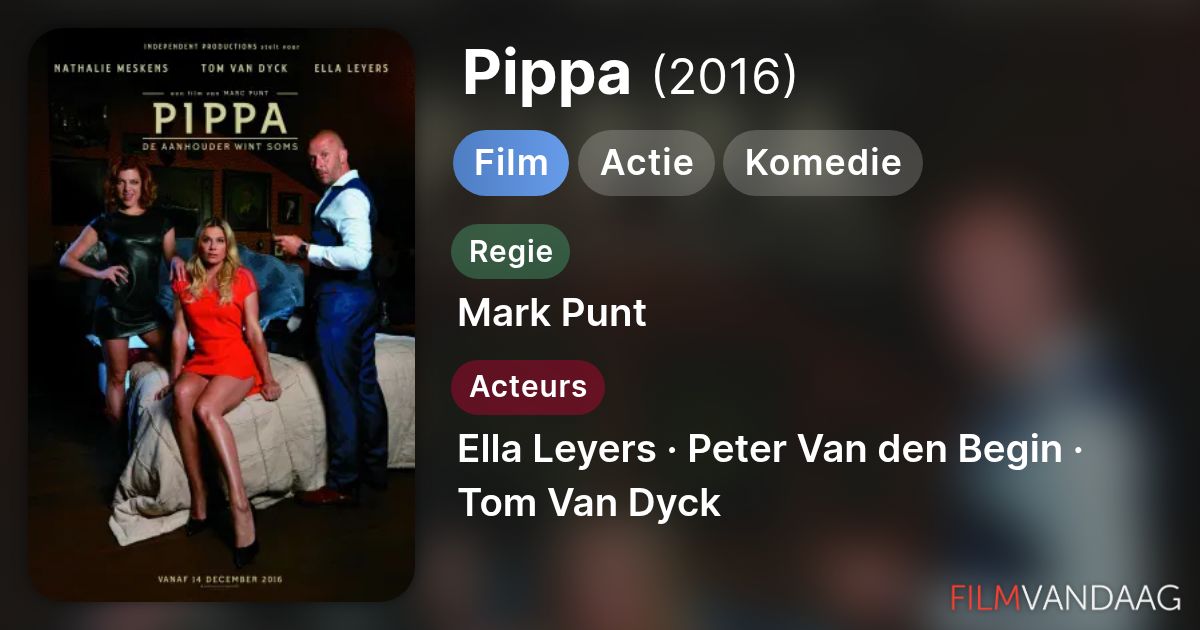
Task: Click the release year (2016)
Action: 724,76
